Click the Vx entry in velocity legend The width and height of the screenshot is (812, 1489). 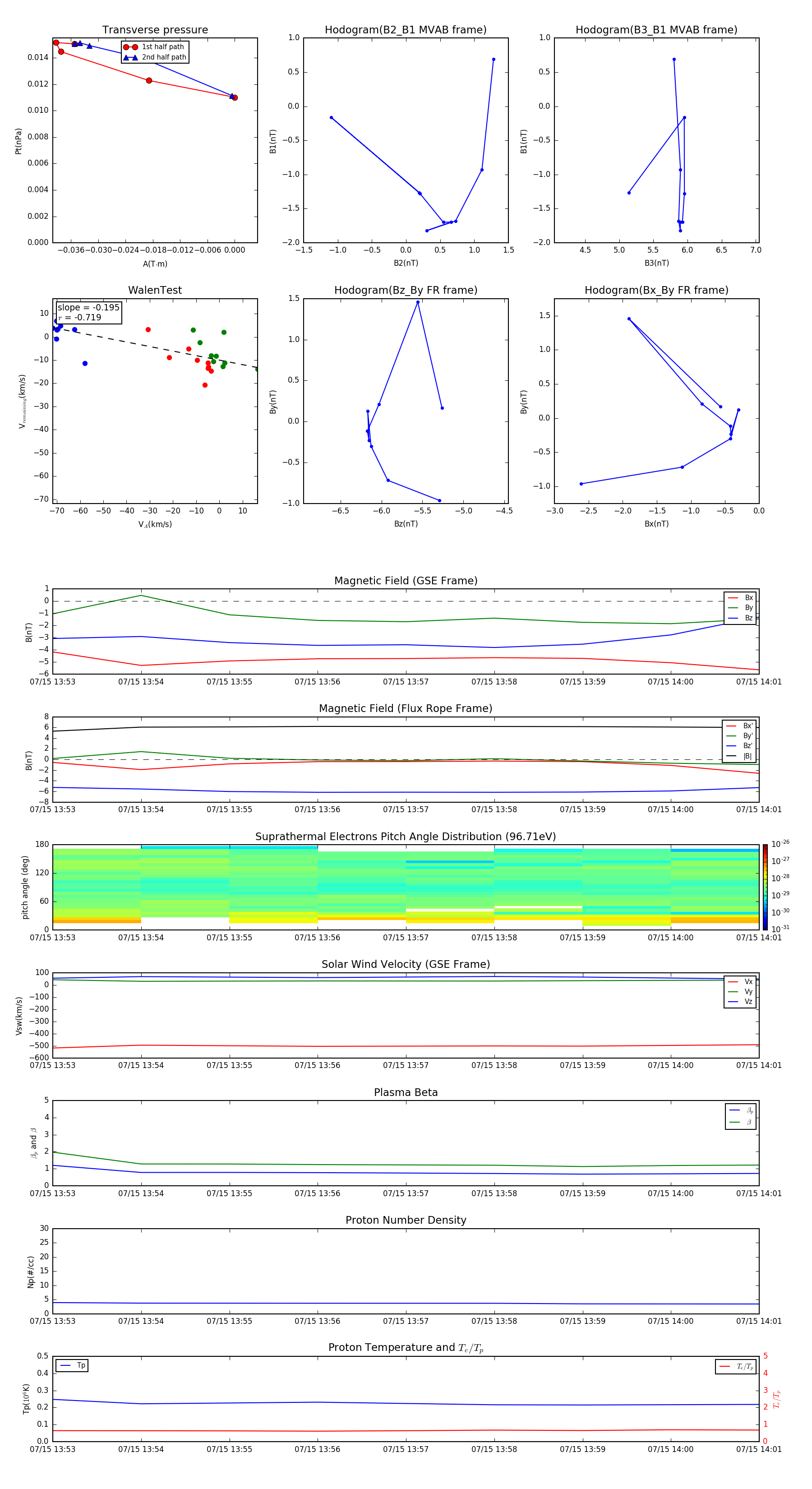click(740, 981)
